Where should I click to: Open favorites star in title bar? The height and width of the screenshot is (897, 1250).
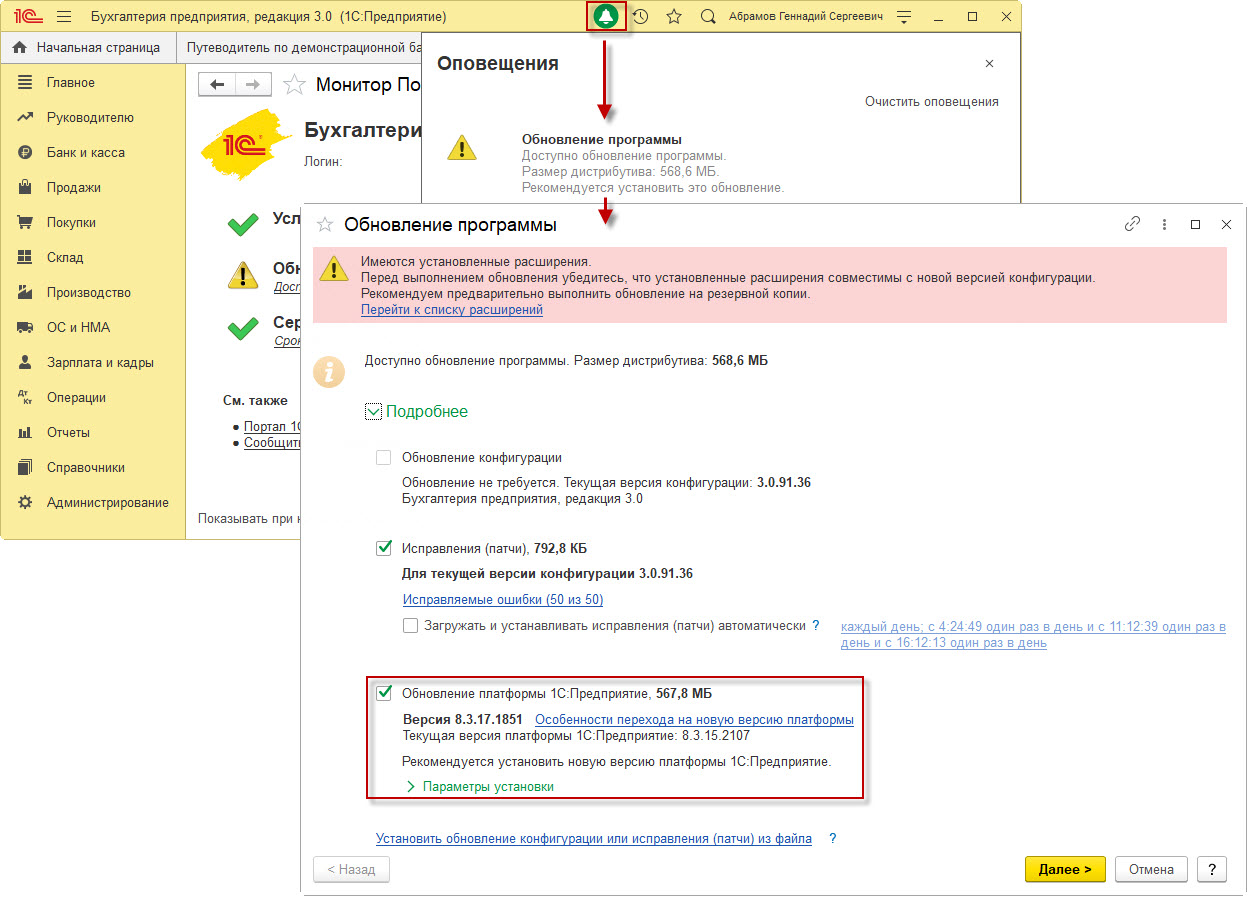point(674,17)
